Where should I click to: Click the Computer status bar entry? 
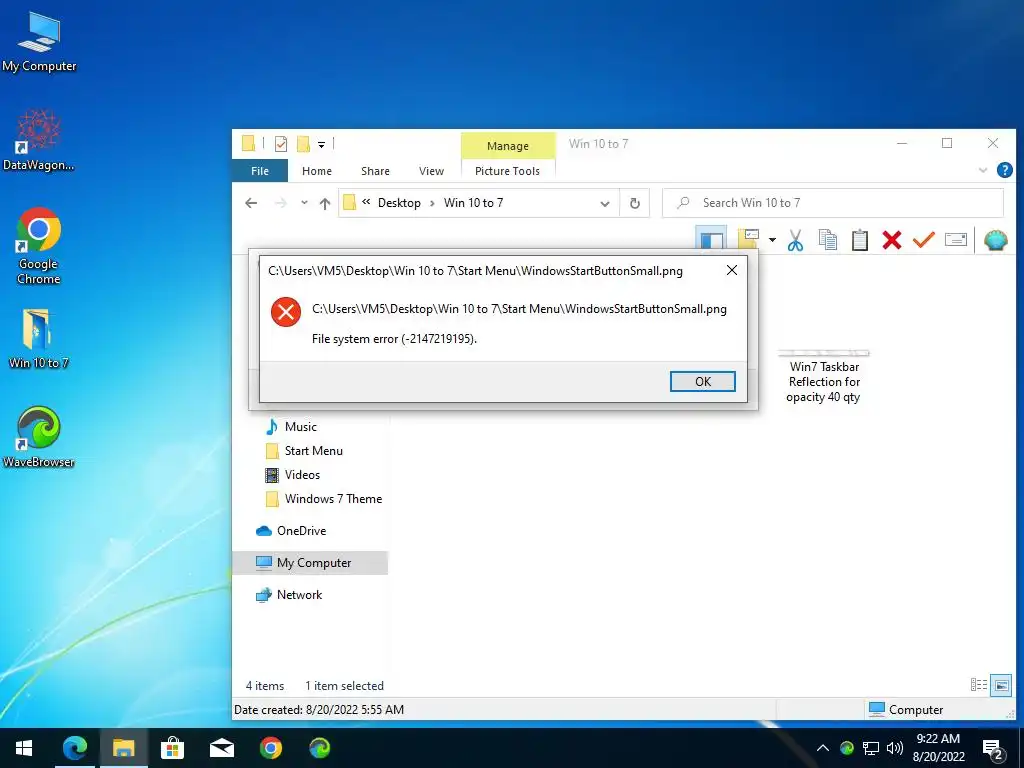tap(906, 709)
